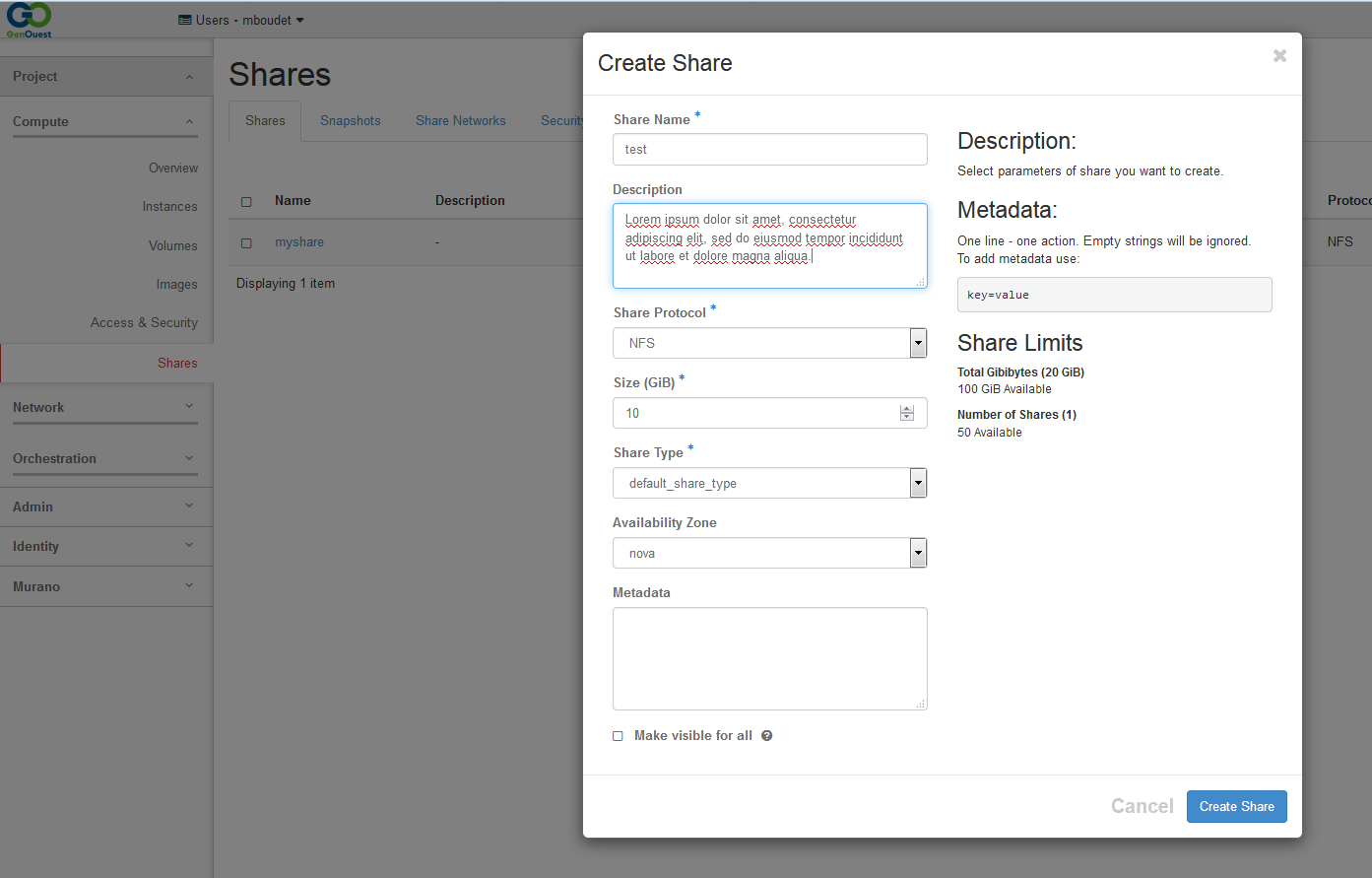Click the Name column header

click(x=293, y=201)
